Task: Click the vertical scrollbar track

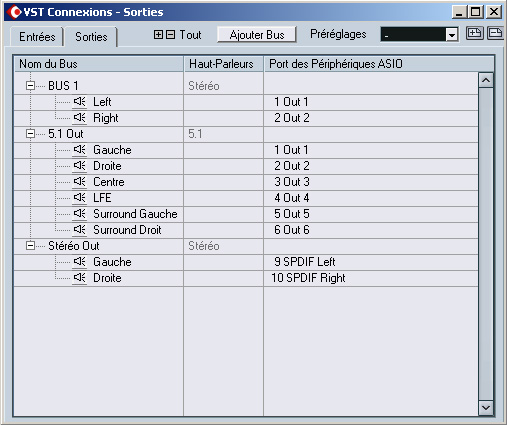Action: coord(486,244)
